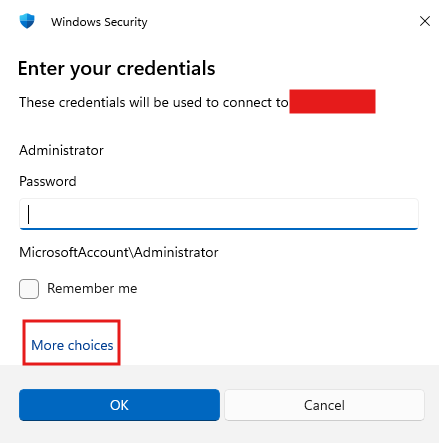
Task: Enable the Remember me checkbox
Action: (29, 289)
